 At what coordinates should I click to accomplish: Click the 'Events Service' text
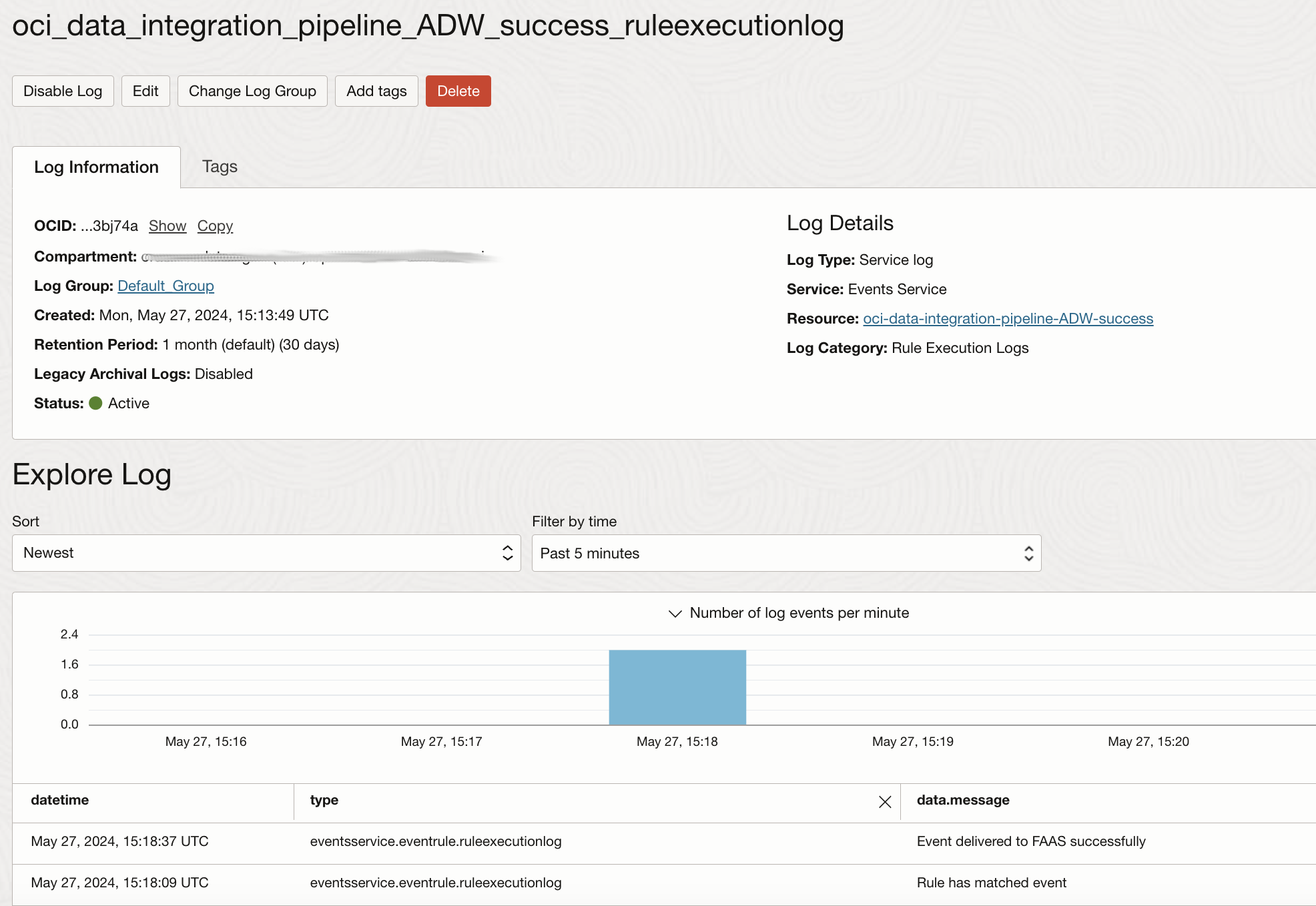click(x=897, y=289)
